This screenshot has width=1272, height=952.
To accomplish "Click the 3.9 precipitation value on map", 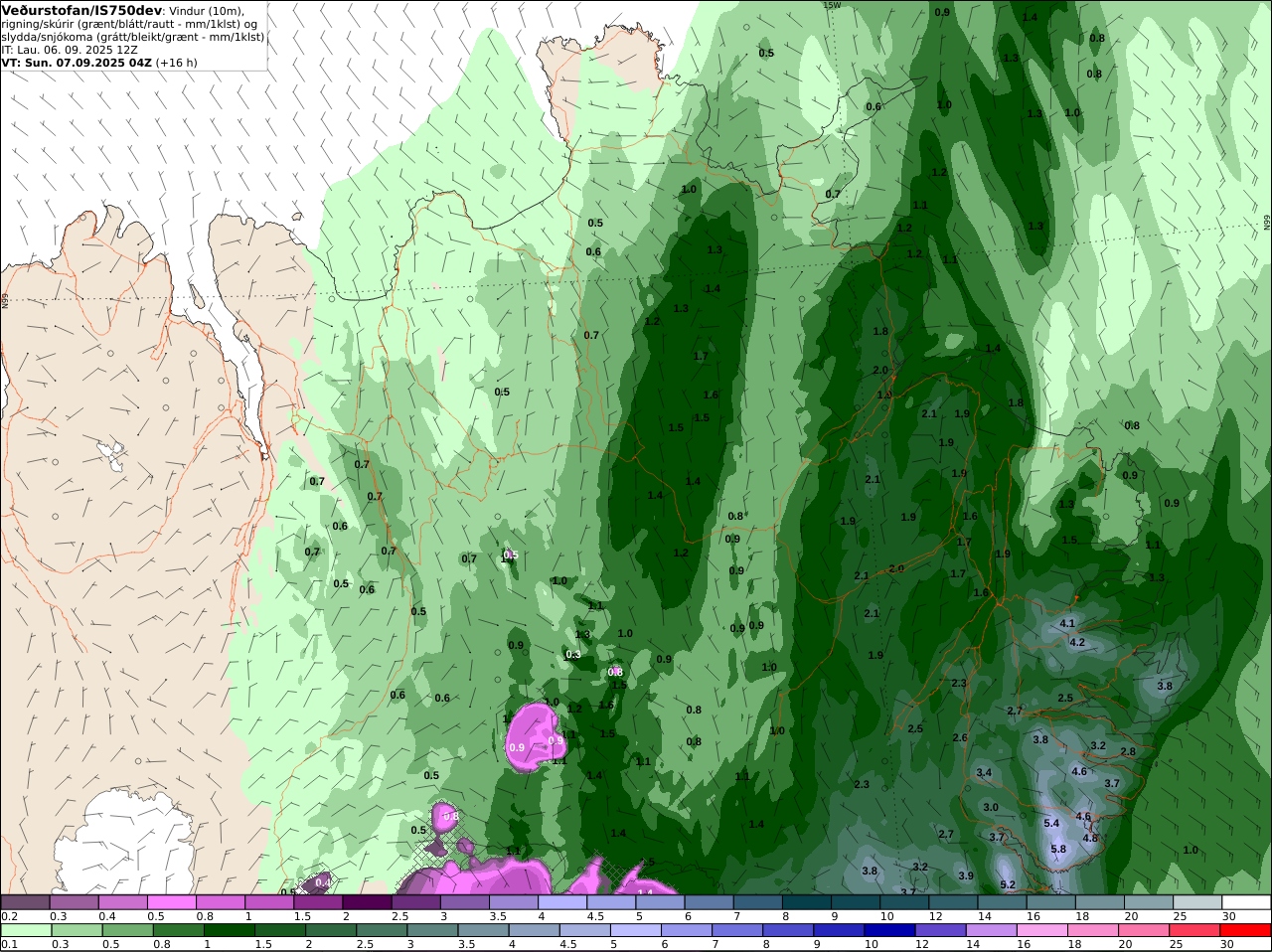I will [966, 875].
